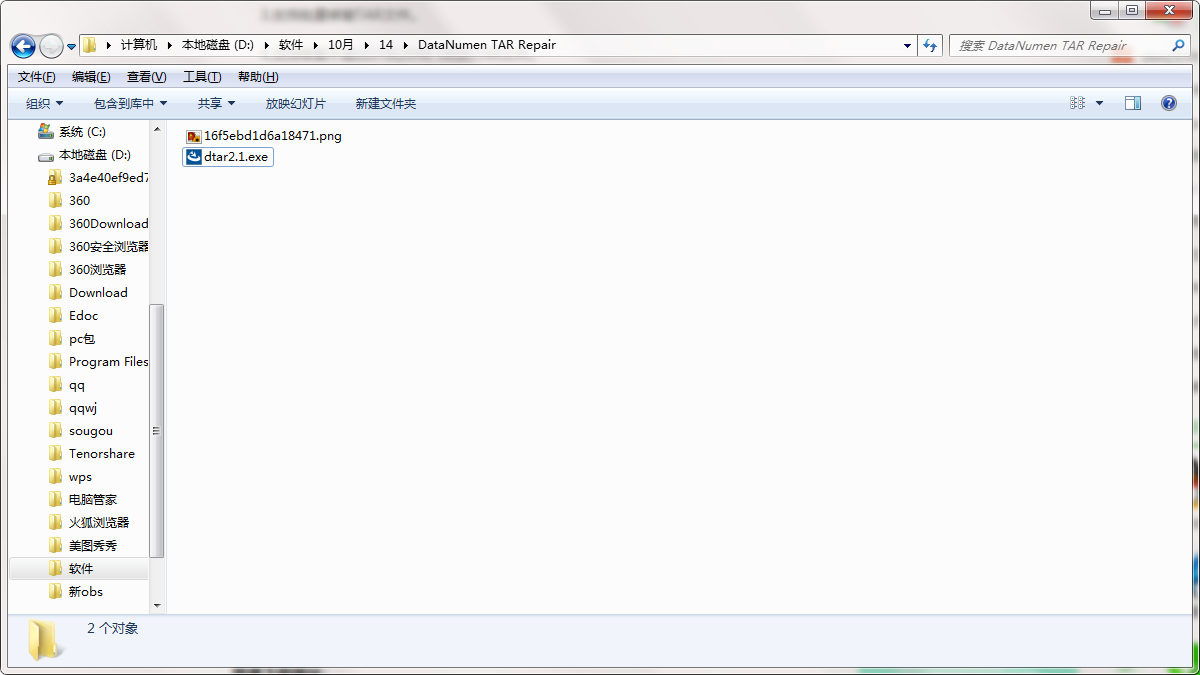
Task: Open the 编辑(E) menu
Action: [91, 77]
